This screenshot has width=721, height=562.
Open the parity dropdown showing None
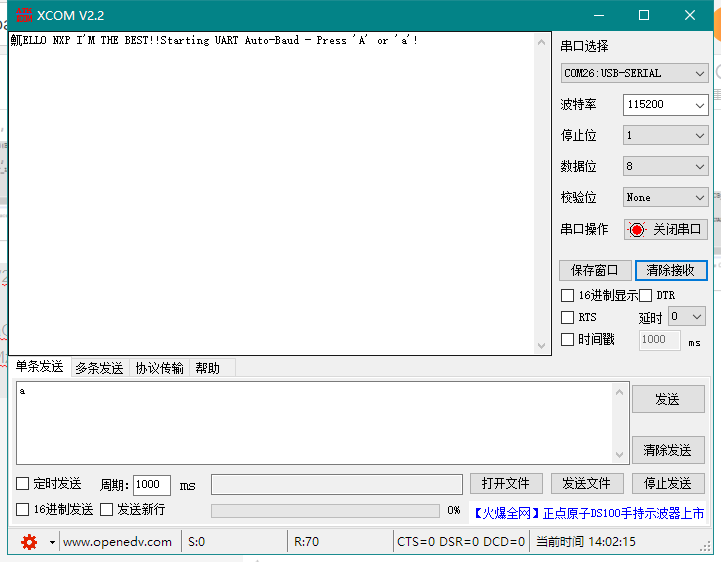[665, 197]
